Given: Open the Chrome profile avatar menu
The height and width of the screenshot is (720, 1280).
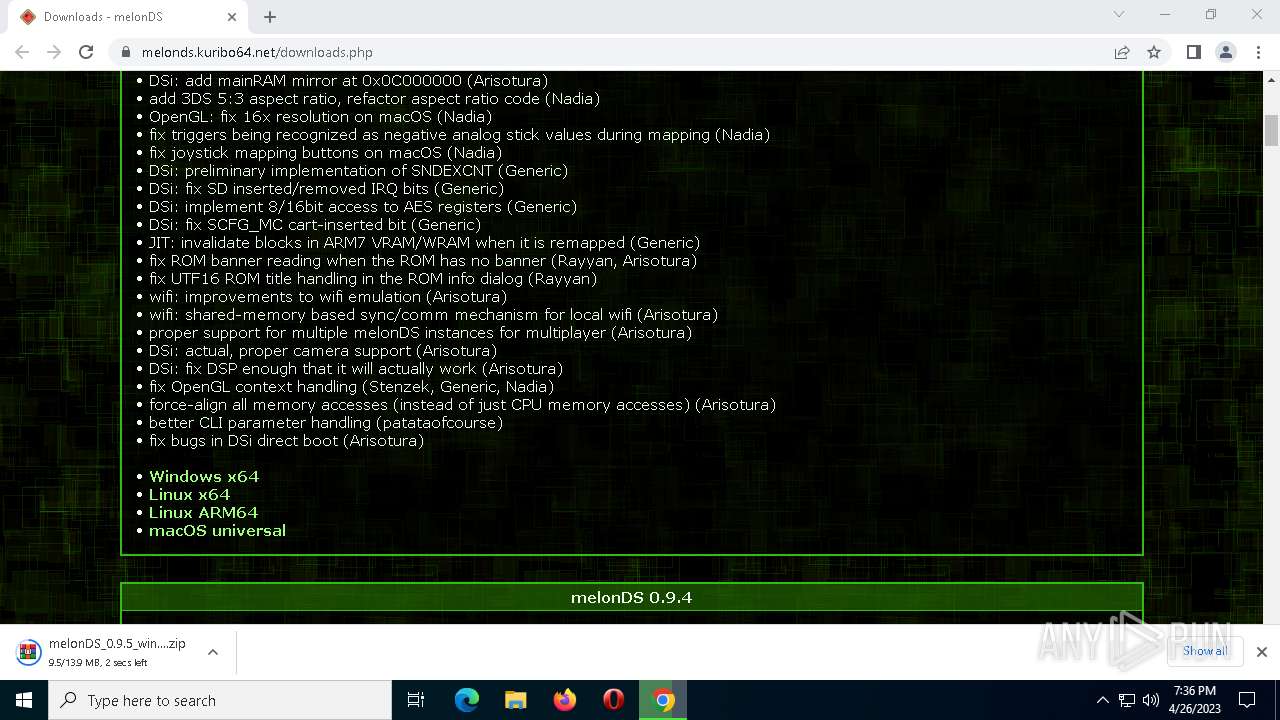Looking at the screenshot, I should point(1226,52).
